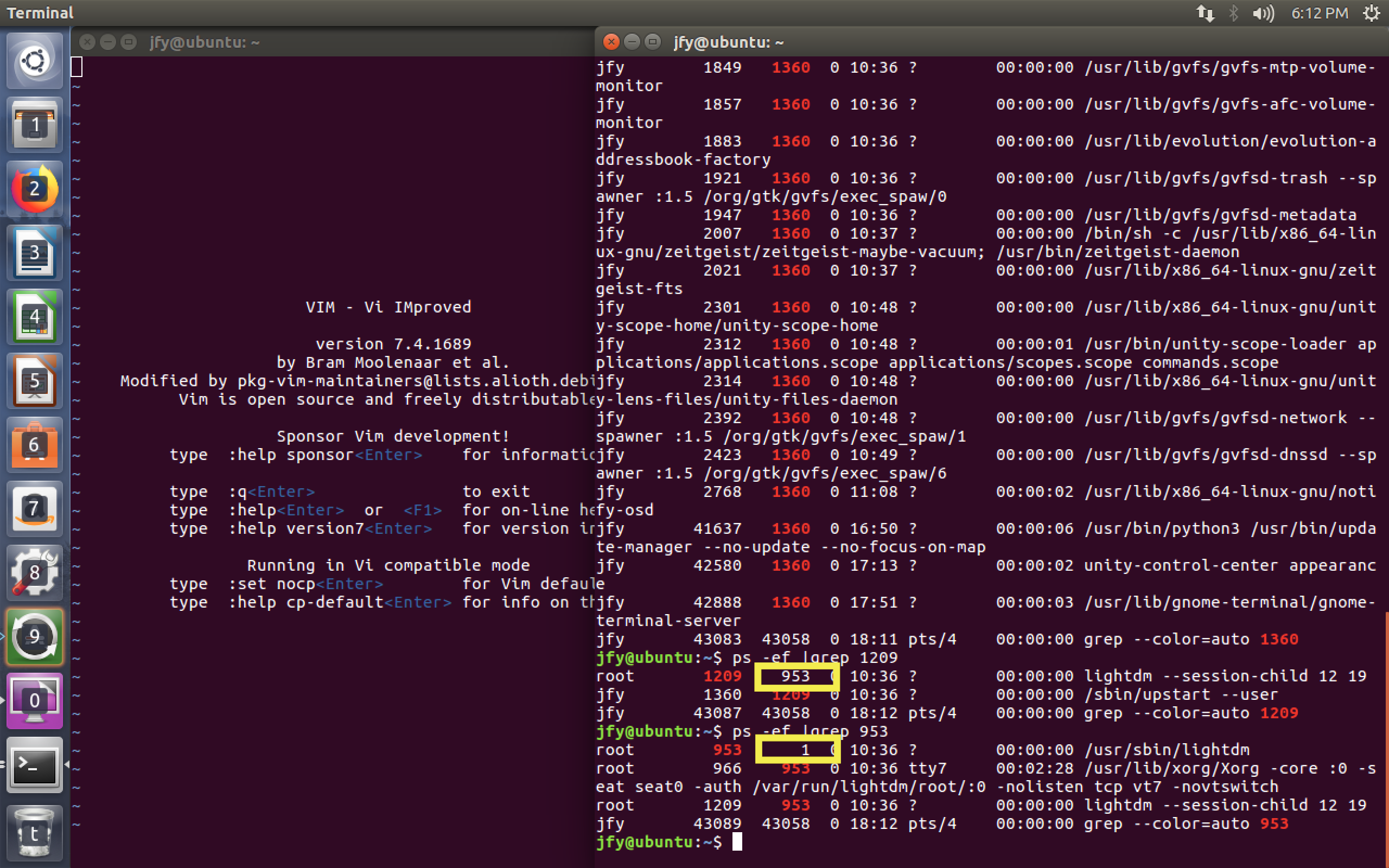1389x868 pixels.
Task: Open the sound volume indicator
Action: tap(1263, 12)
